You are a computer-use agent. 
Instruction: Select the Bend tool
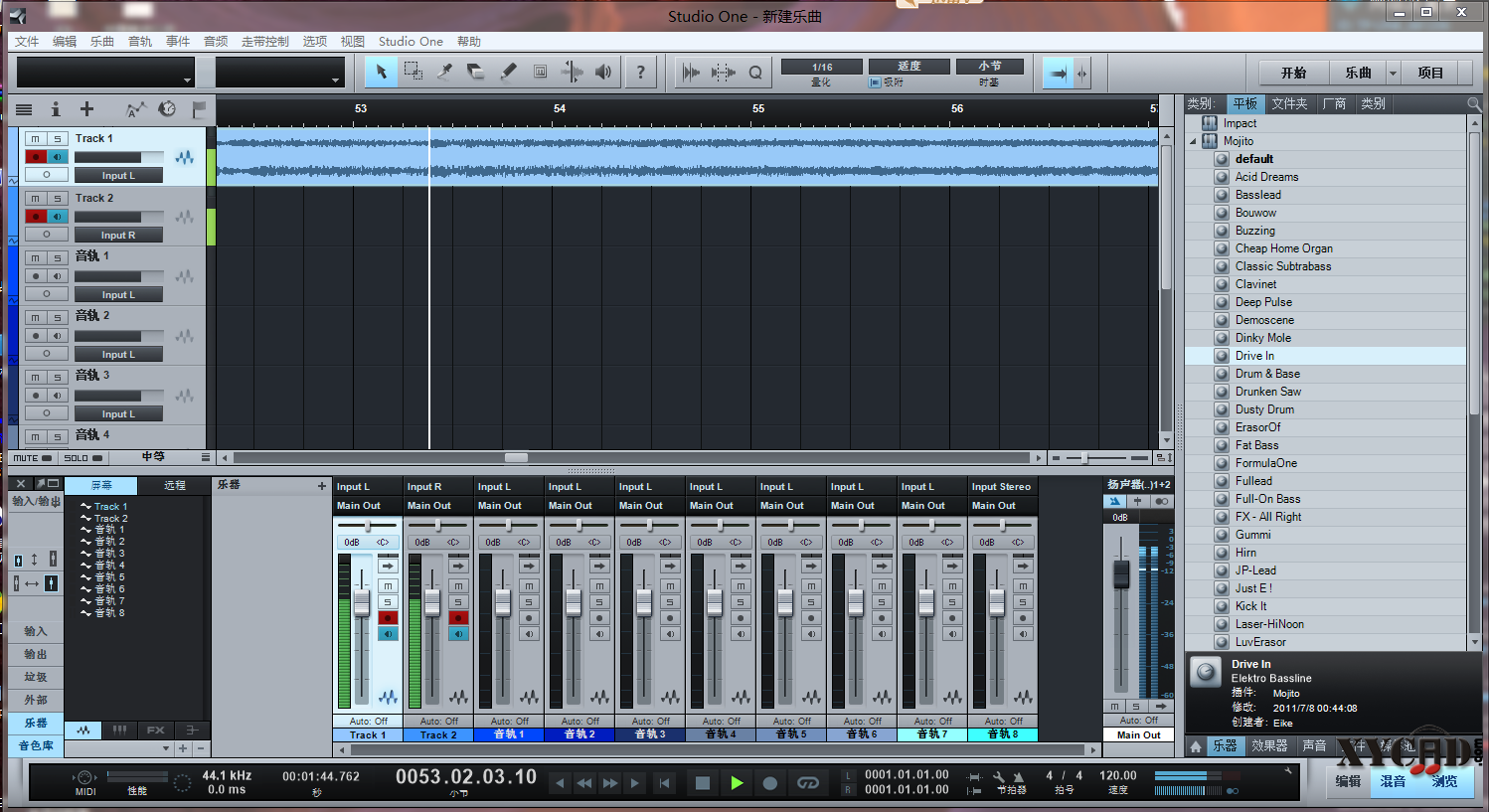coord(572,72)
